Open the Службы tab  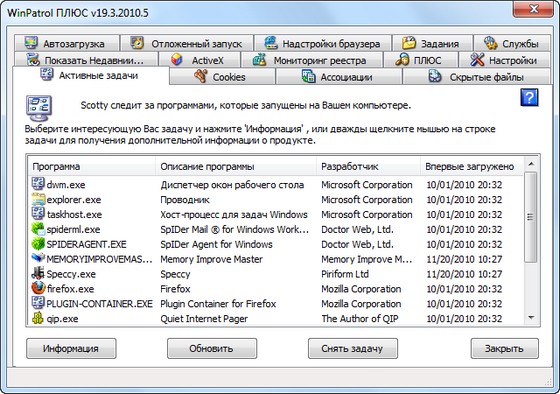(x=511, y=43)
